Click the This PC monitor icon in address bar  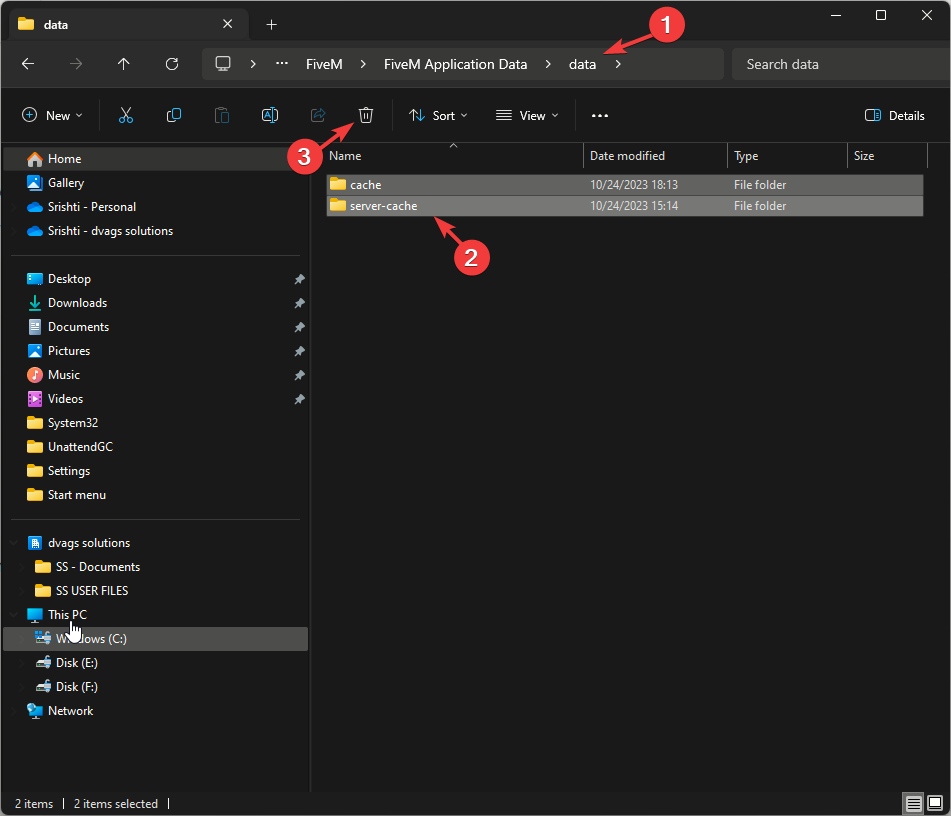pos(223,64)
